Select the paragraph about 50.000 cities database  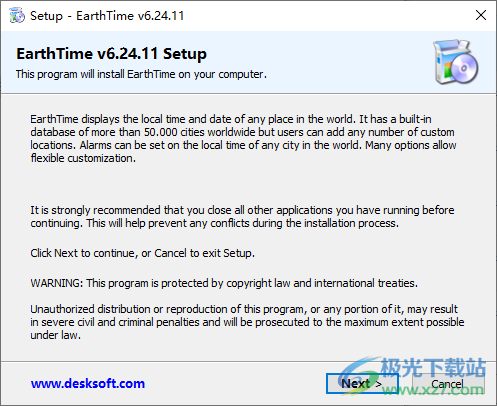(x=243, y=138)
